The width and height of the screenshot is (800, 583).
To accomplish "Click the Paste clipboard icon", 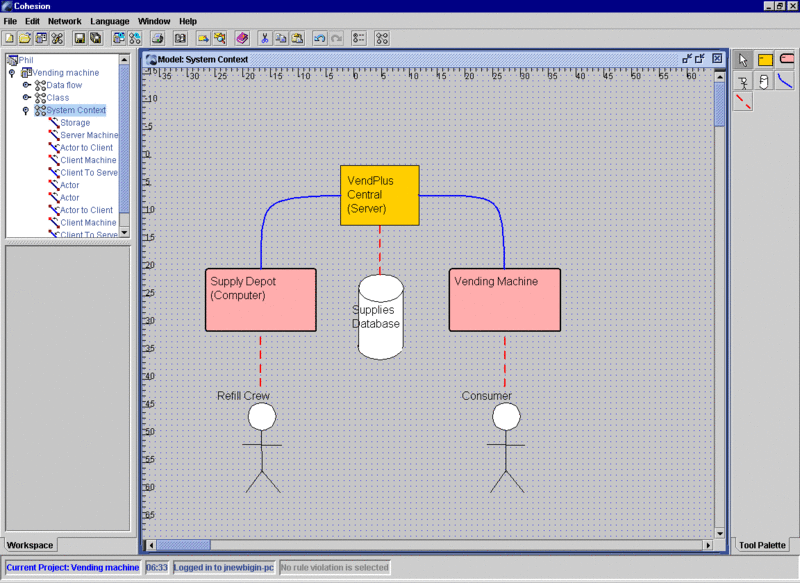I will tap(297, 38).
